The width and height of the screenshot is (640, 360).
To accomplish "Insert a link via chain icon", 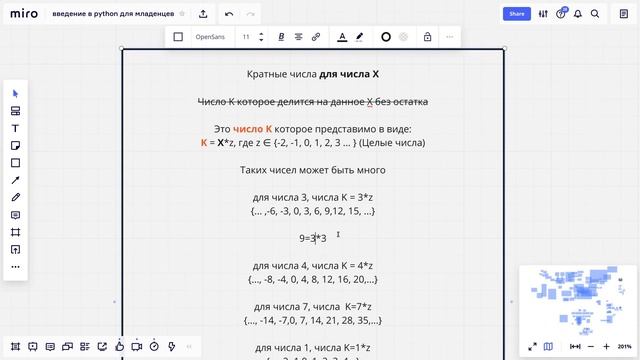I will [316, 37].
